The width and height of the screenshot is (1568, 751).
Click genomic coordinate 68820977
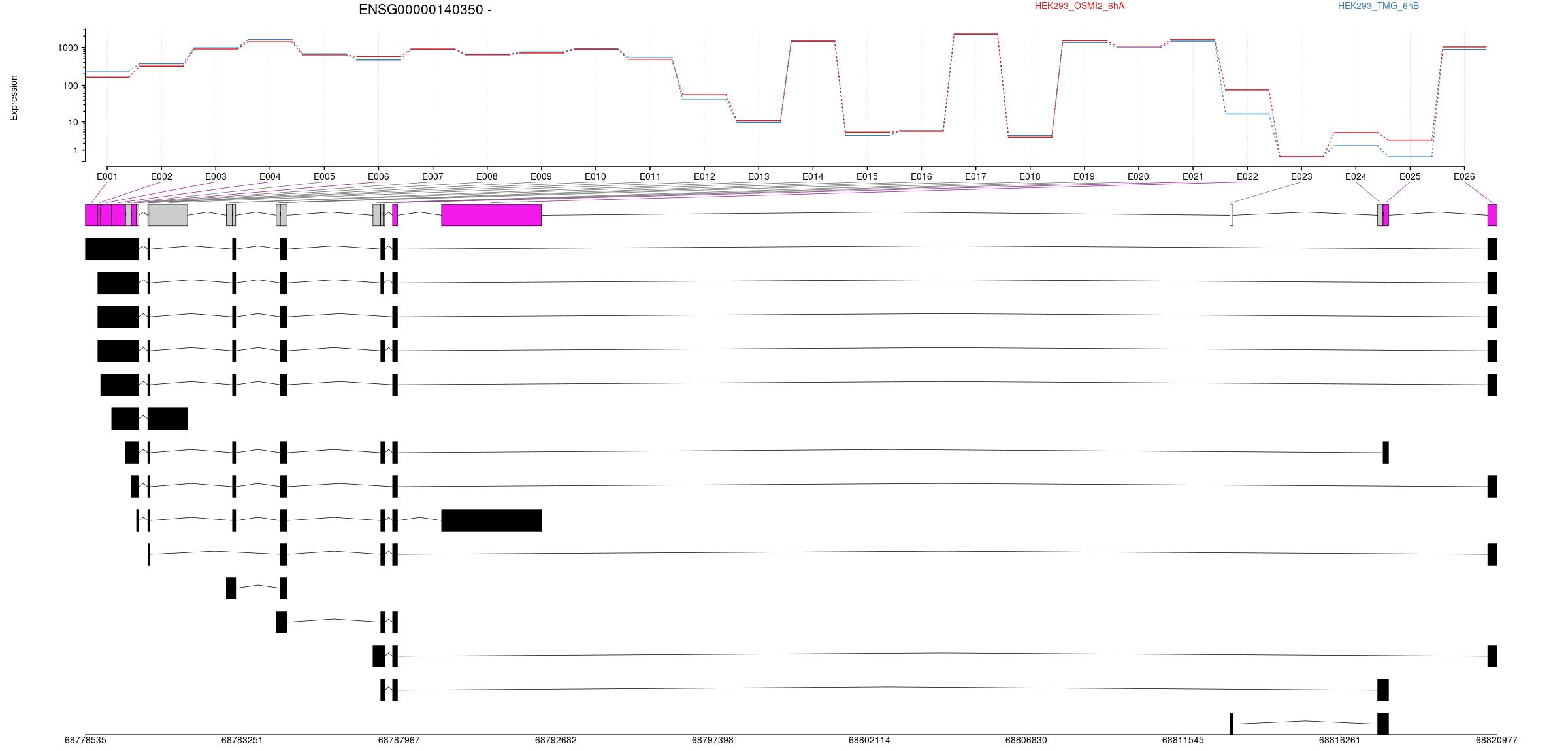pos(1497,740)
